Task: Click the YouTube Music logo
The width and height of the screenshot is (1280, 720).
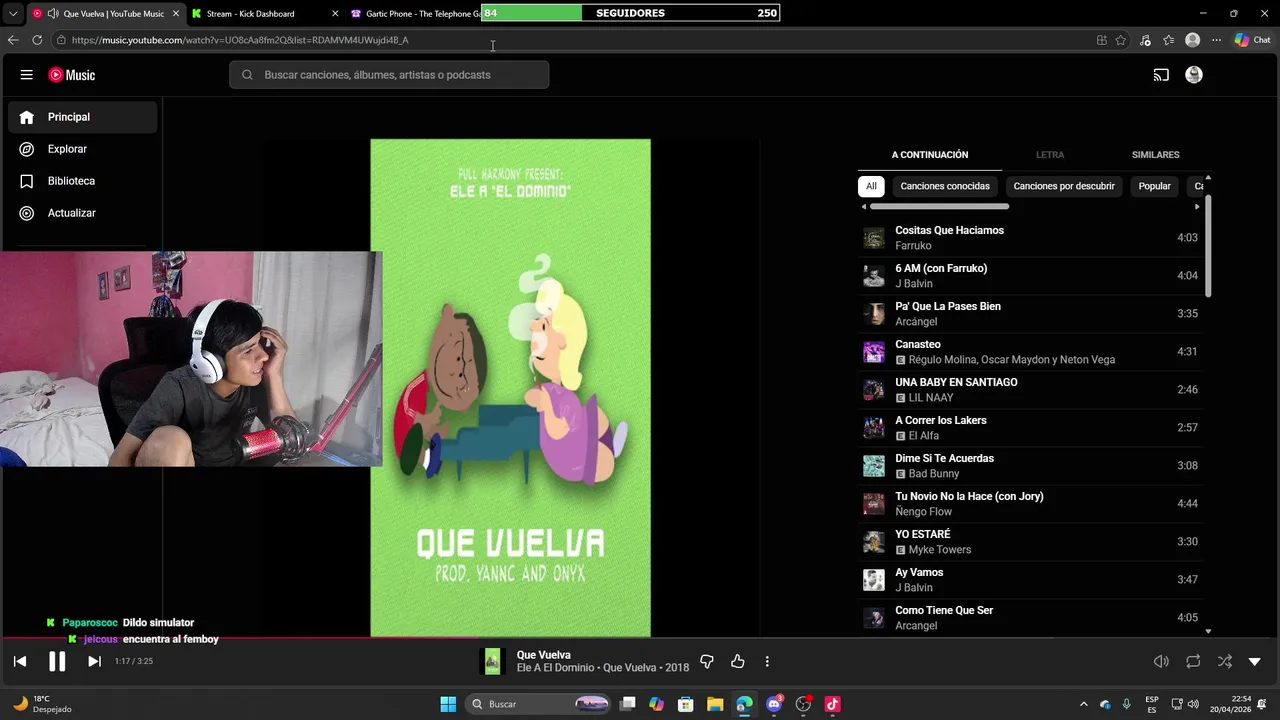Action: 72,75
